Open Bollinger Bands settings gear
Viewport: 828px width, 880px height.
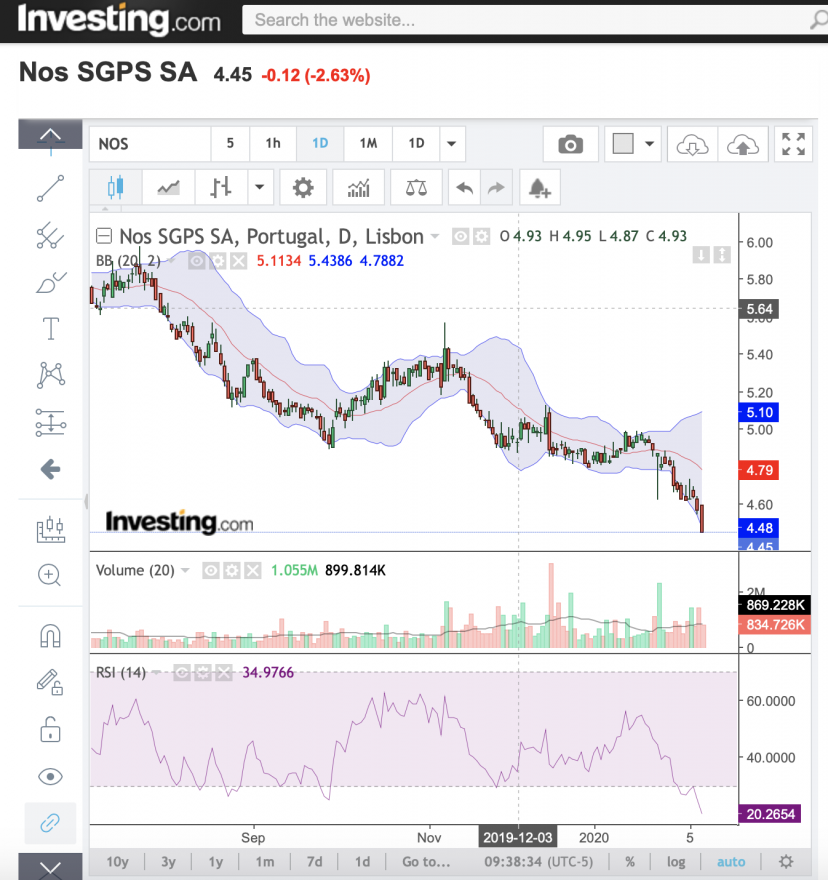pos(218,261)
